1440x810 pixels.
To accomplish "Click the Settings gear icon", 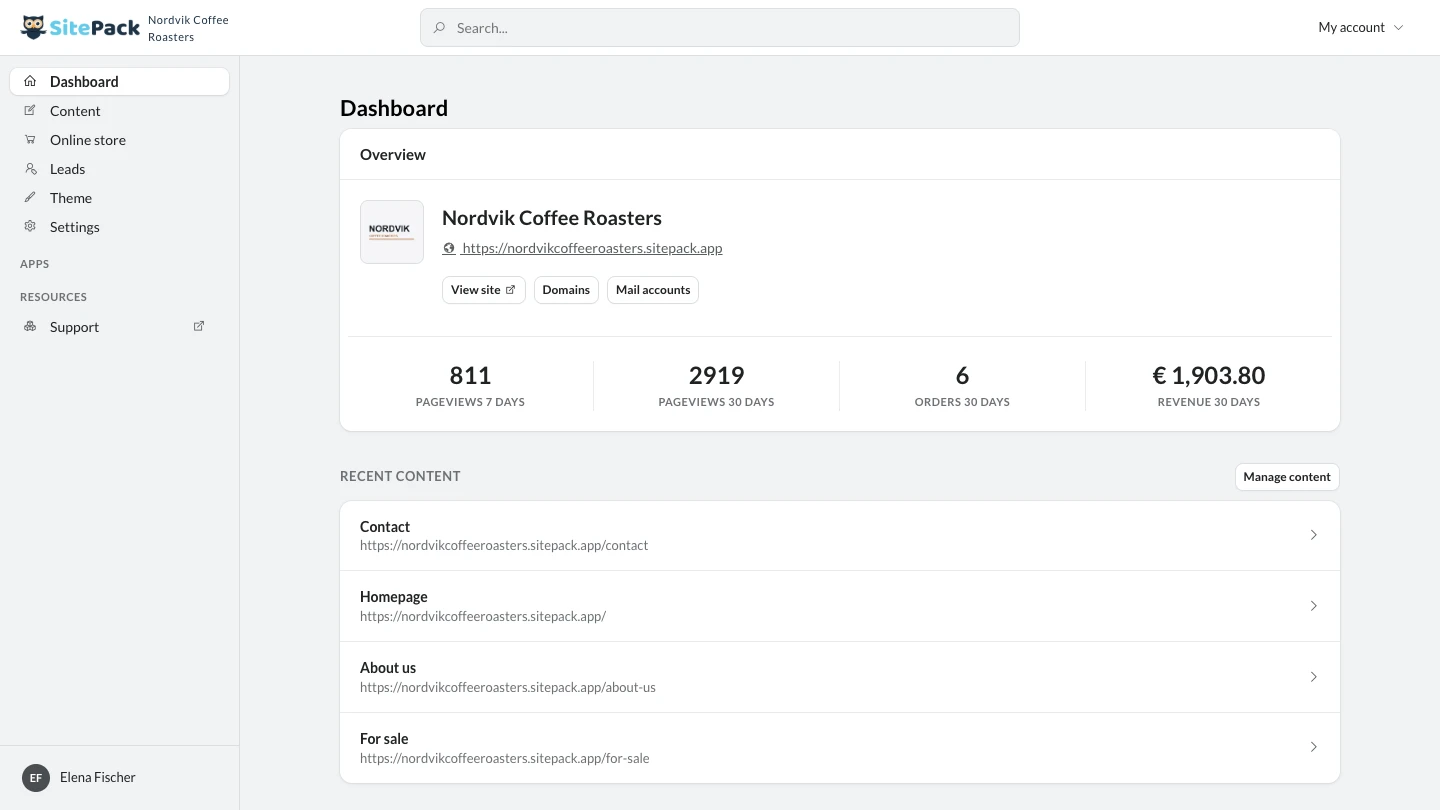I will pyautogui.click(x=30, y=226).
